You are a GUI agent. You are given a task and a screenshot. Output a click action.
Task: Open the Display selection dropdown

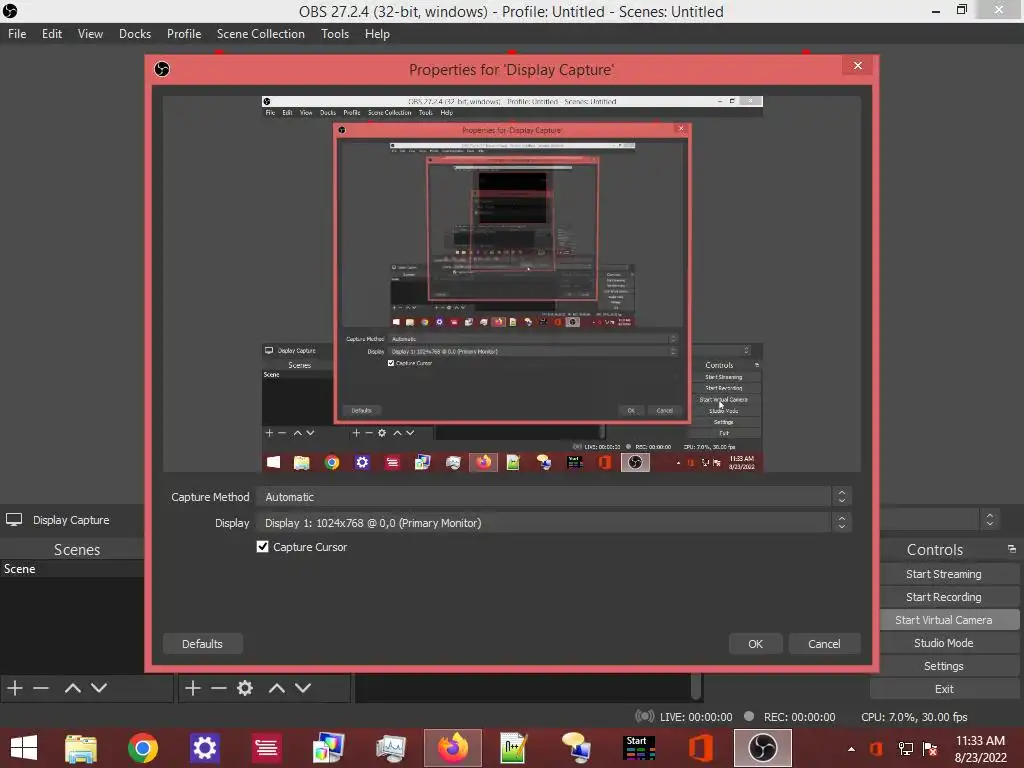pos(554,523)
